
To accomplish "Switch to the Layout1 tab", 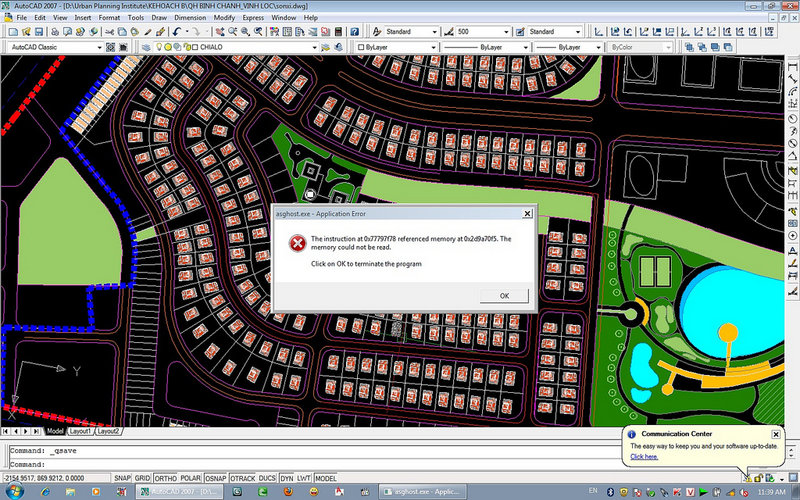I will (80, 431).
